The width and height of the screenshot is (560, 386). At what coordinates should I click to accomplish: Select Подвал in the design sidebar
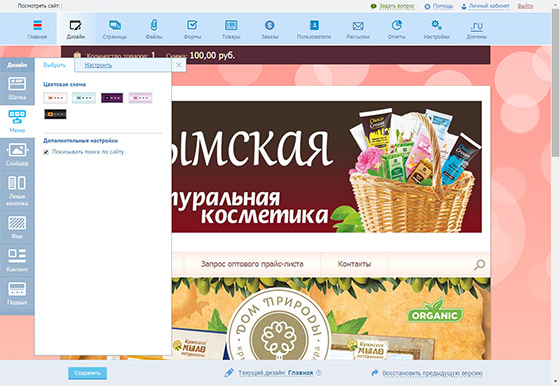pyautogui.click(x=17, y=294)
